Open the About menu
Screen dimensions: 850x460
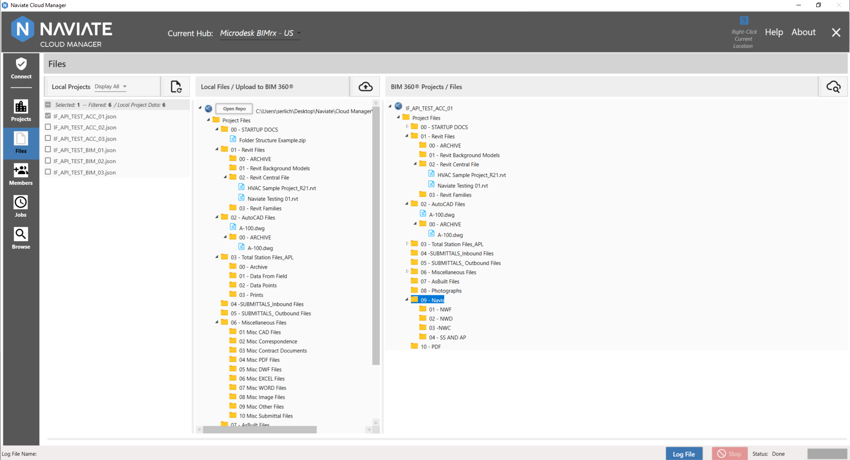(803, 32)
